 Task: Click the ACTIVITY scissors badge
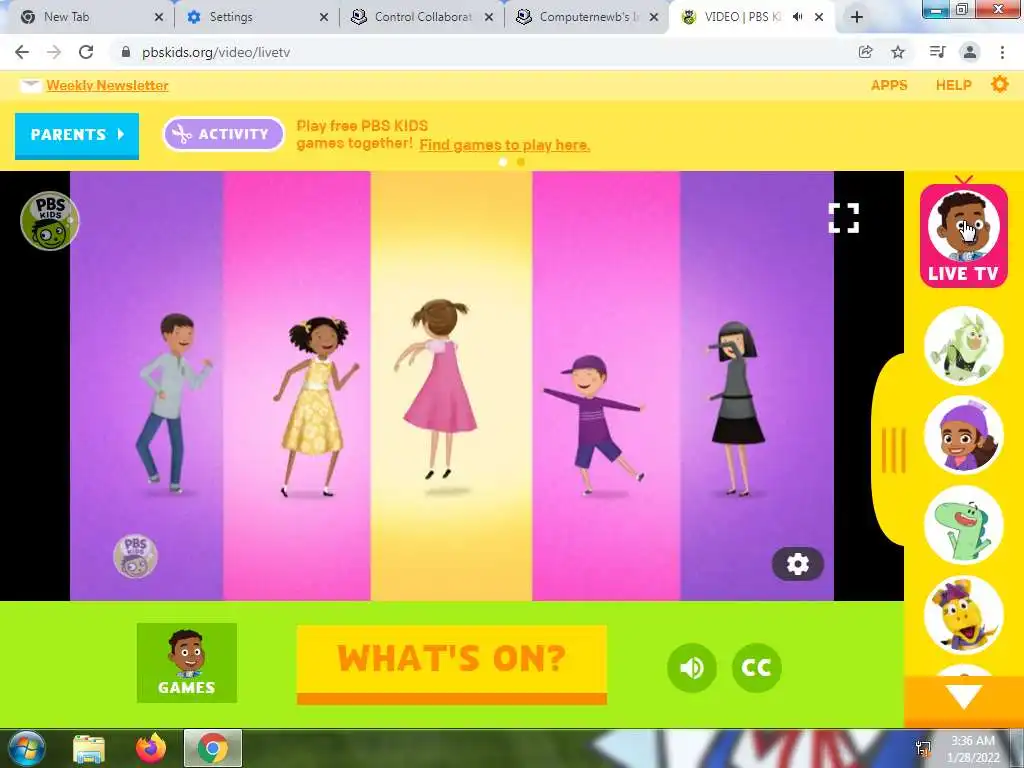(223, 134)
